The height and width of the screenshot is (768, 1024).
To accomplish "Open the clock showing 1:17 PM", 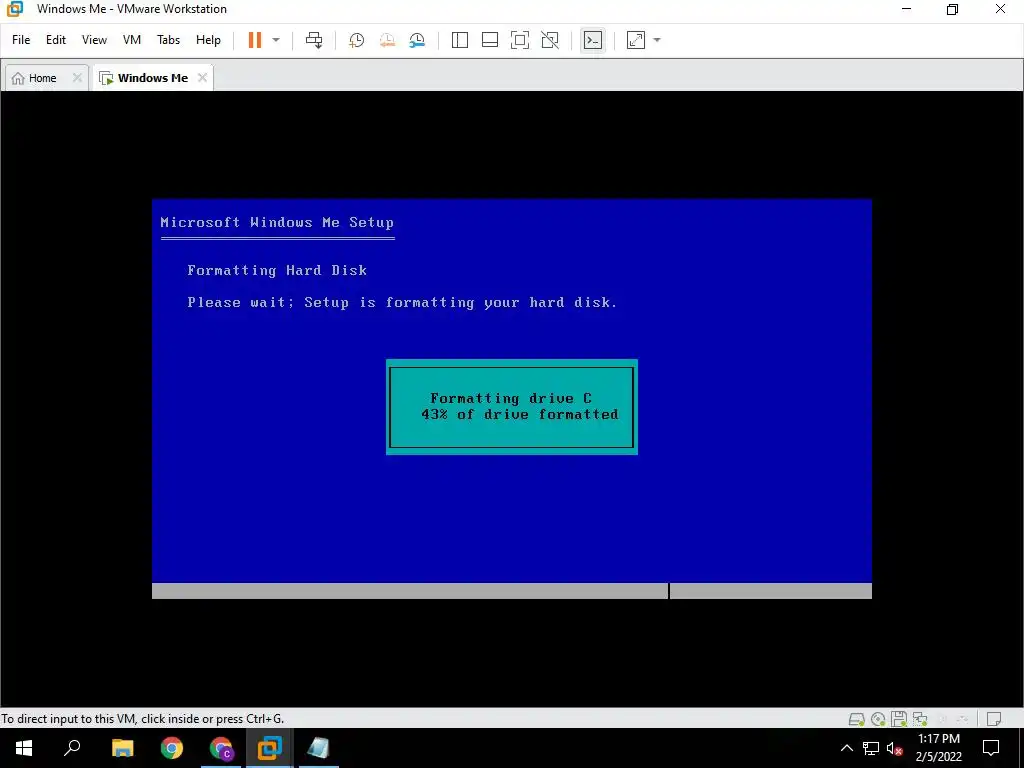I will (x=938, y=748).
